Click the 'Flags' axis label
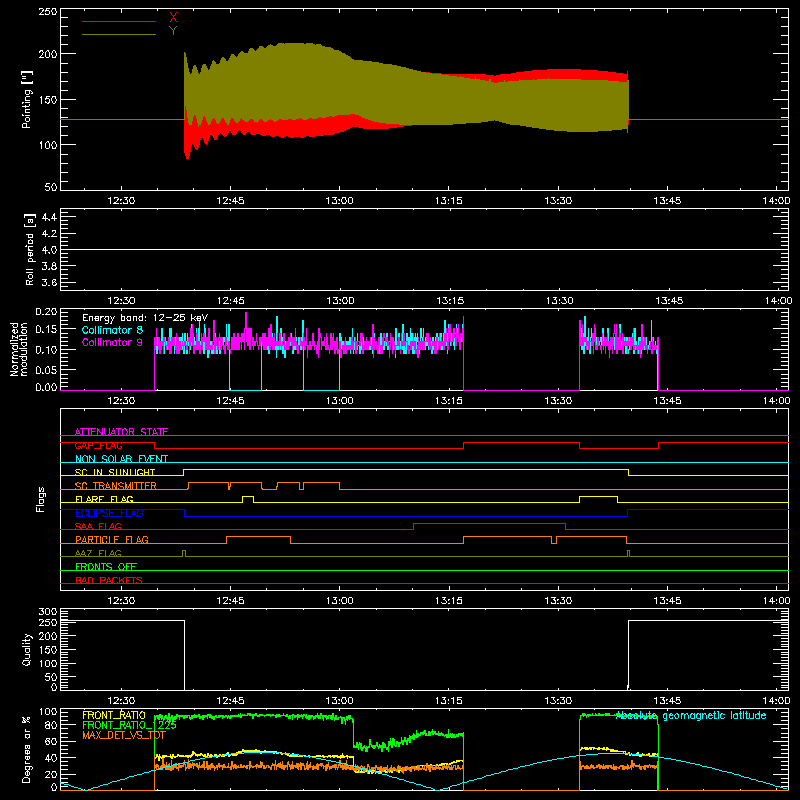Viewport: 800px width, 800px height. pos(41,499)
